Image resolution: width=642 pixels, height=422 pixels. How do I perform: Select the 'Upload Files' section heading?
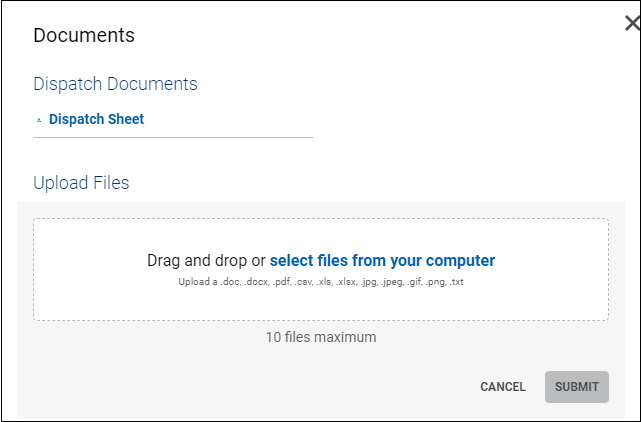tap(81, 183)
